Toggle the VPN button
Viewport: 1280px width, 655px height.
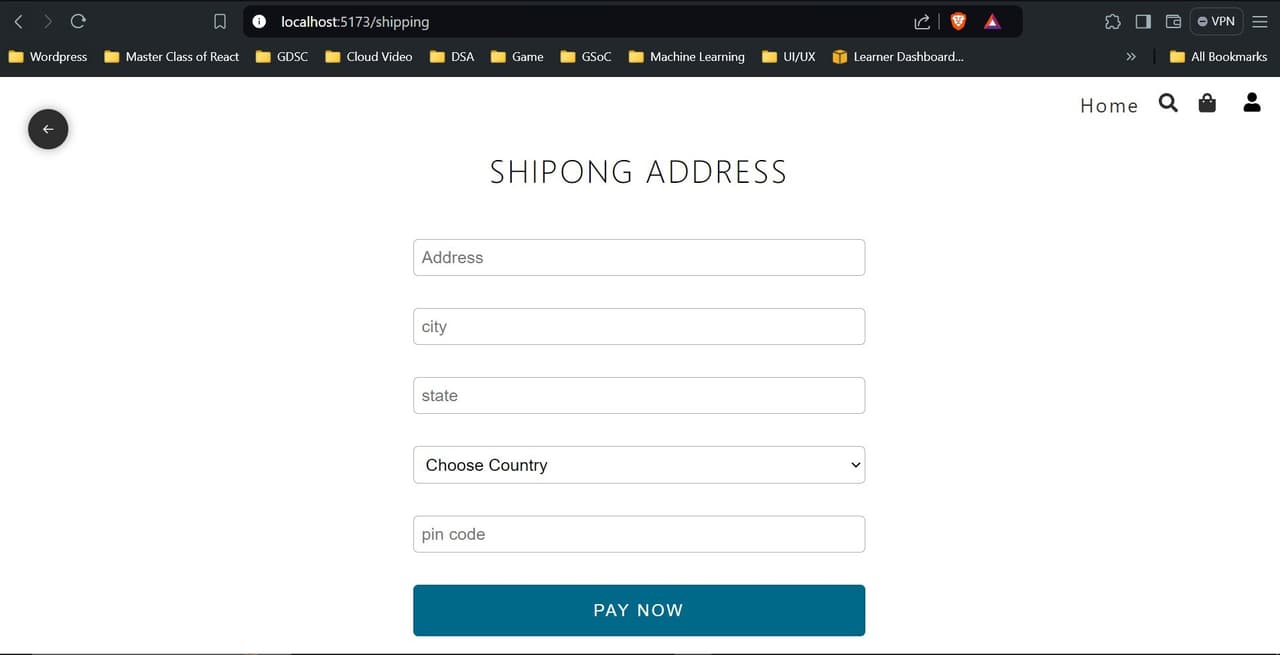1216,21
